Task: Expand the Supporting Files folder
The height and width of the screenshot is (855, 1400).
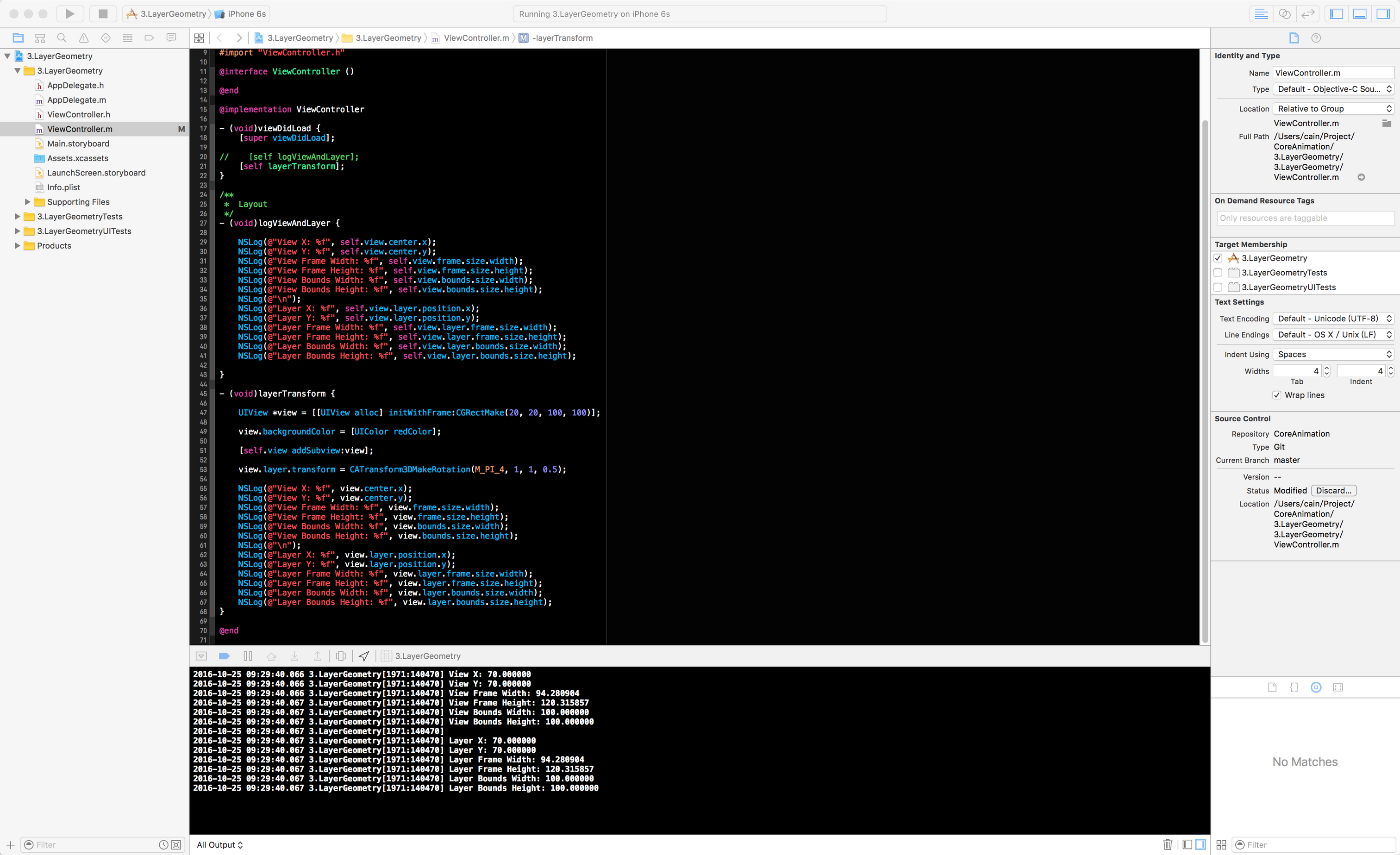Action: point(27,202)
